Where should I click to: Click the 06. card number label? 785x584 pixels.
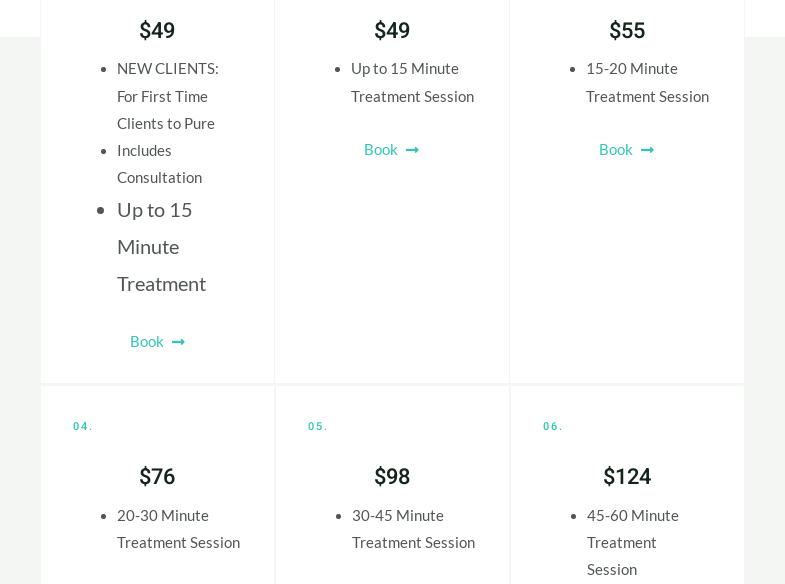tap(553, 427)
